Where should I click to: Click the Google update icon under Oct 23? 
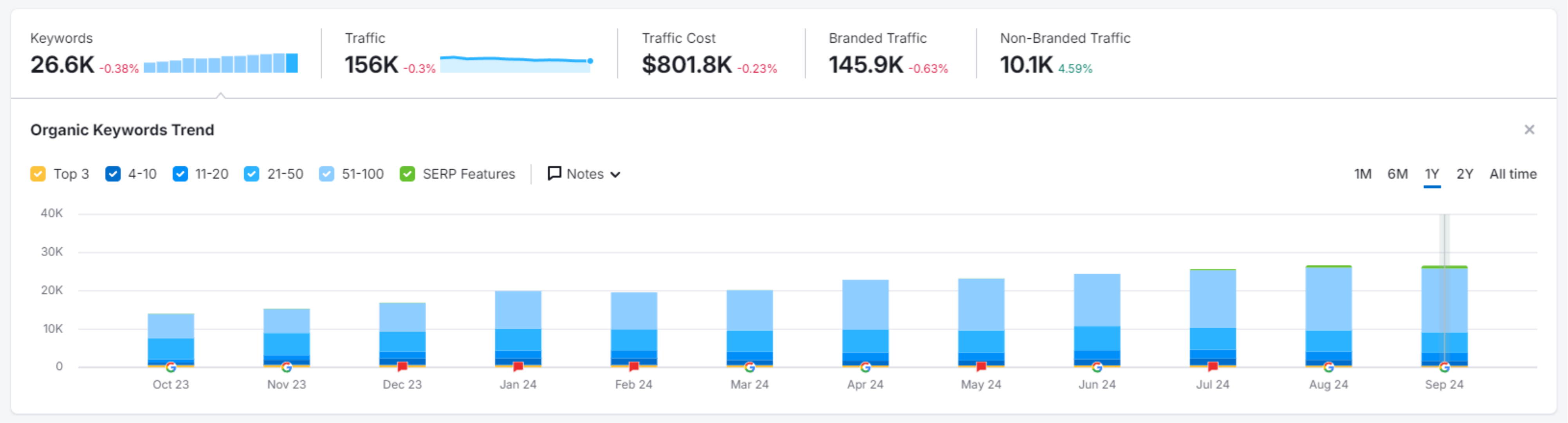coord(171,367)
